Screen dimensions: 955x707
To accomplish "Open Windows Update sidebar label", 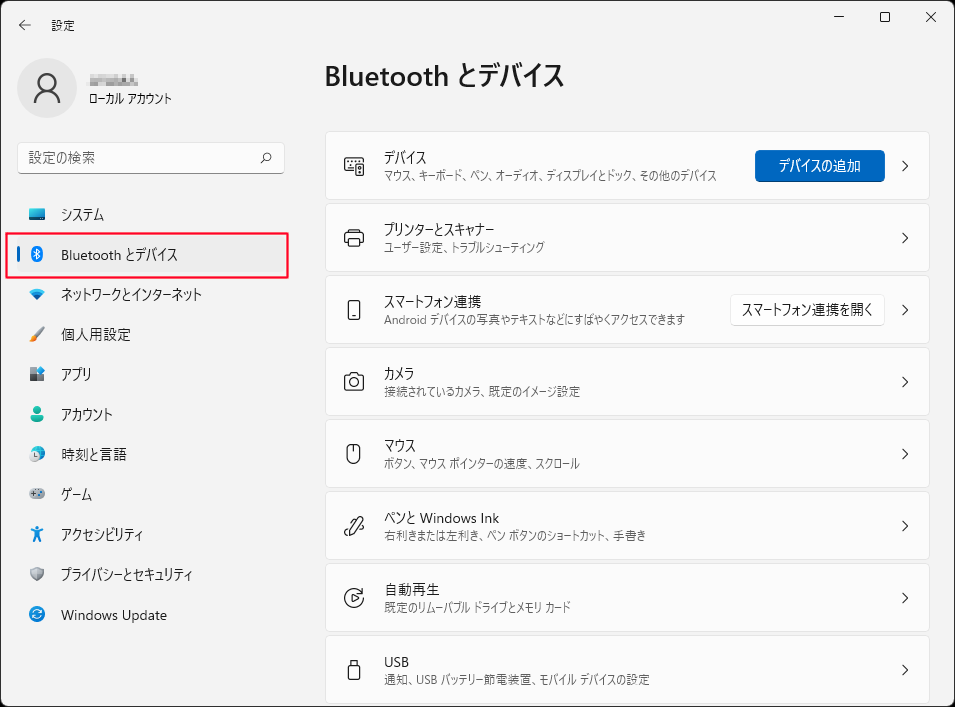I will click(x=114, y=614).
